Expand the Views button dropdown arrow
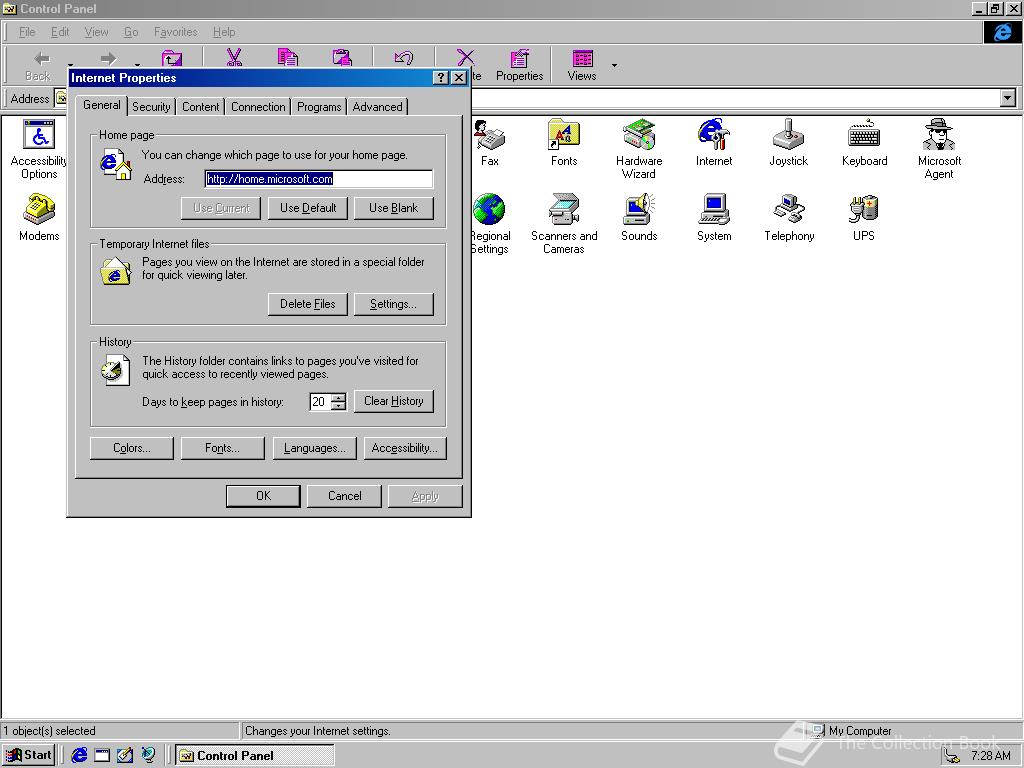The width and height of the screenshot is (1024, 768). click(x=614, y=65)
